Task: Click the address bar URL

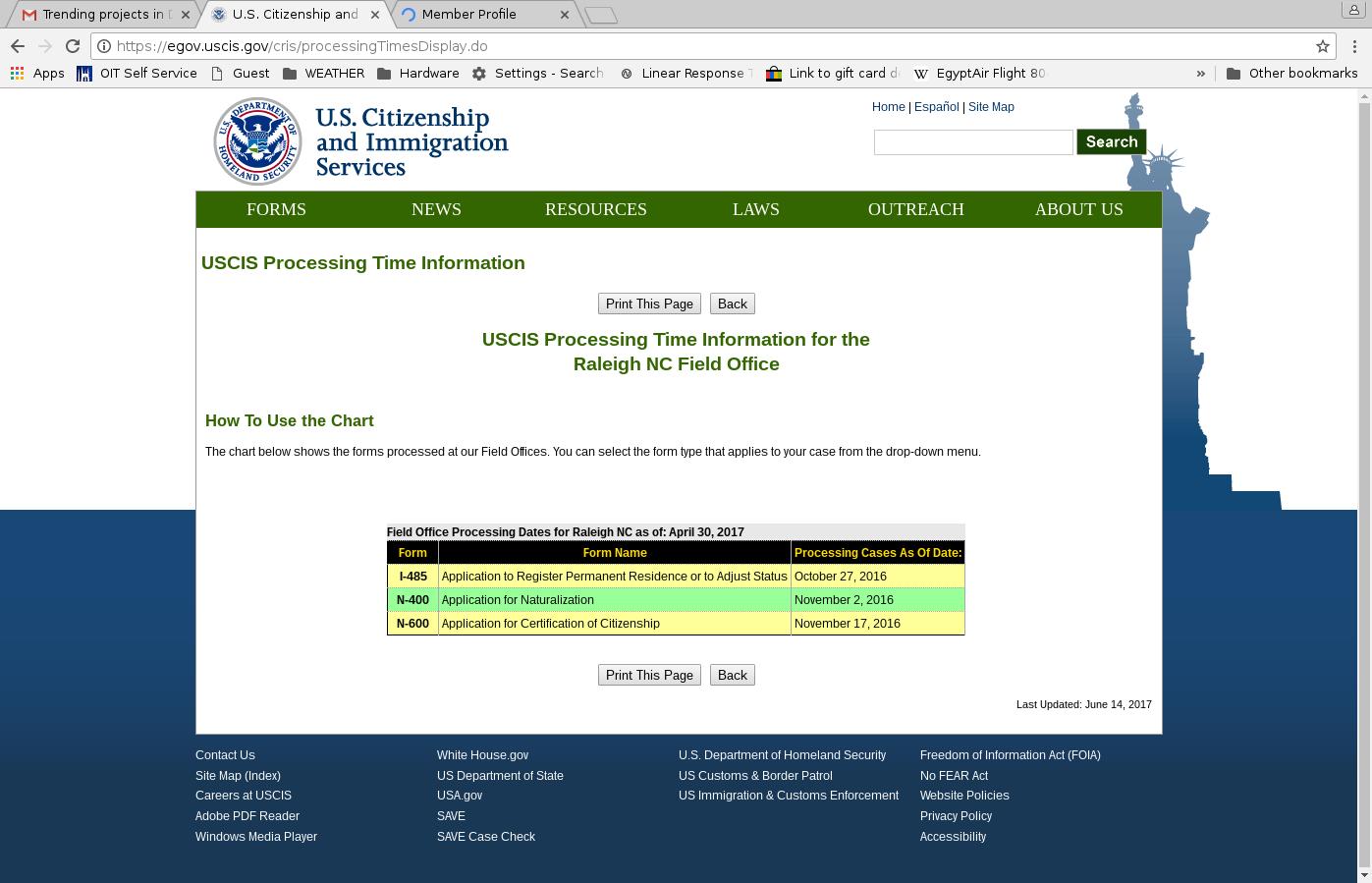Action: [302, 46]
